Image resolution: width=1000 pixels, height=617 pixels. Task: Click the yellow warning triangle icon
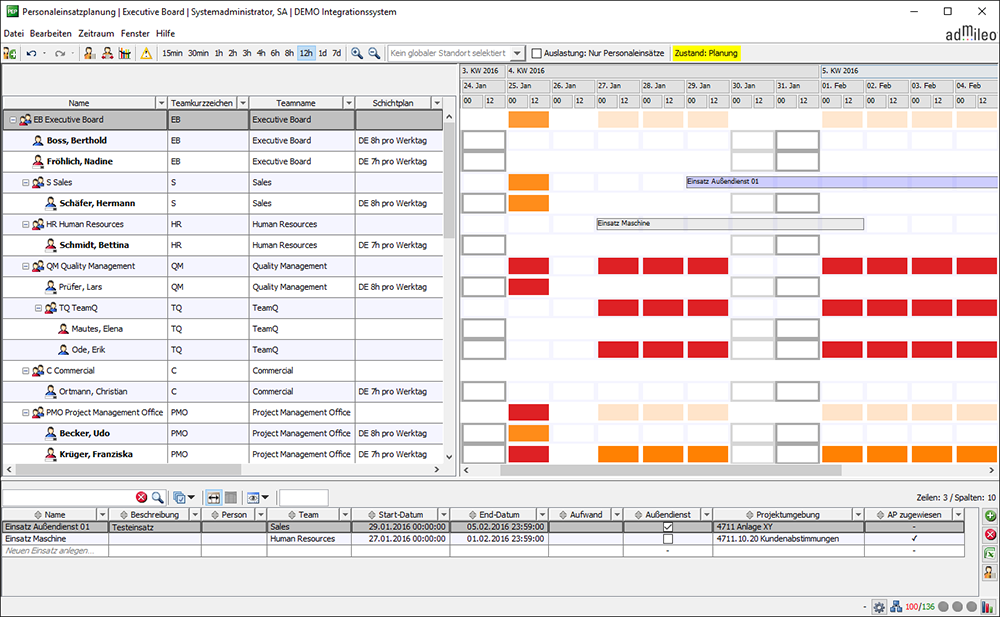pyautogui.click(x=146, y=54)
